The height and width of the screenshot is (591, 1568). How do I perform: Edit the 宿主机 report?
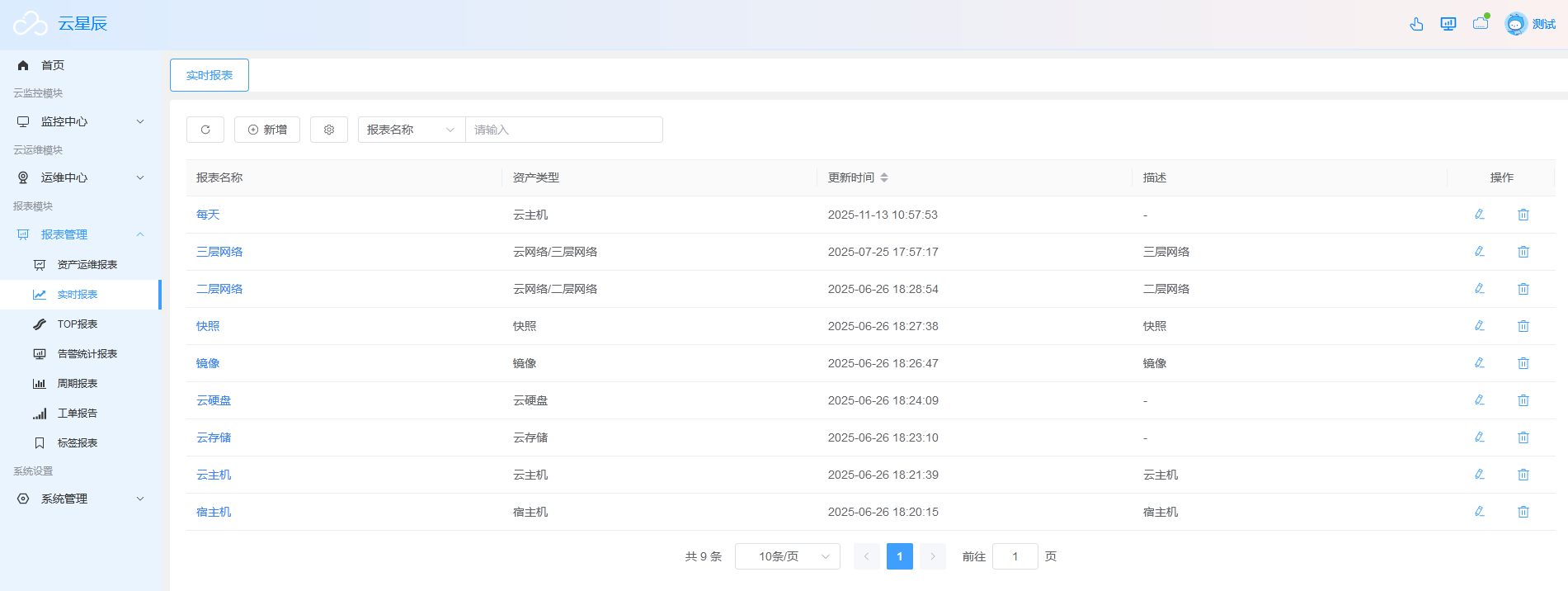(x=1479, y=512)
